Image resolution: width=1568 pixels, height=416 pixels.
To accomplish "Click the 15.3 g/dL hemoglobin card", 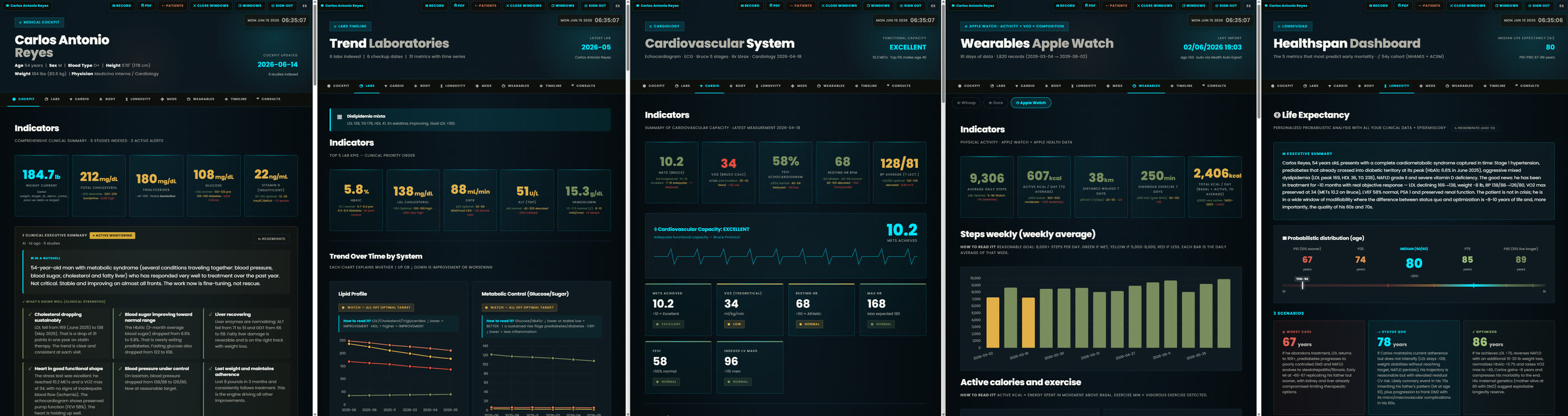I will point(584,200).
